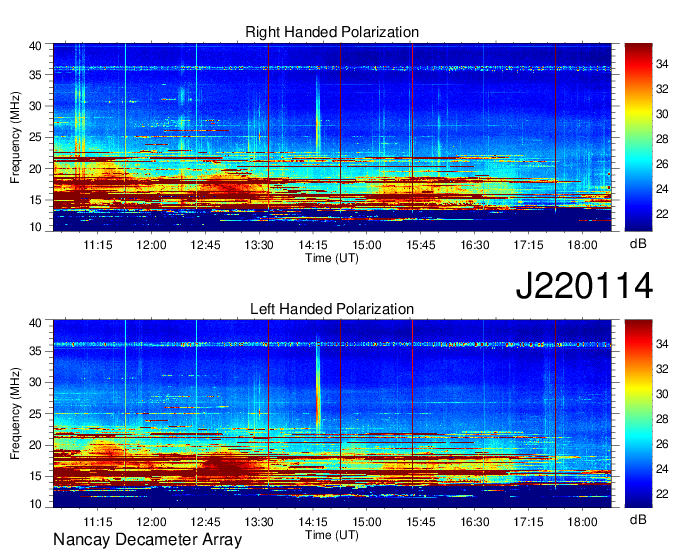The width and height of the screenshot is (680, 552).
Task: Click 26 dB tick on Right Handed colorbar
Action: 662,164
